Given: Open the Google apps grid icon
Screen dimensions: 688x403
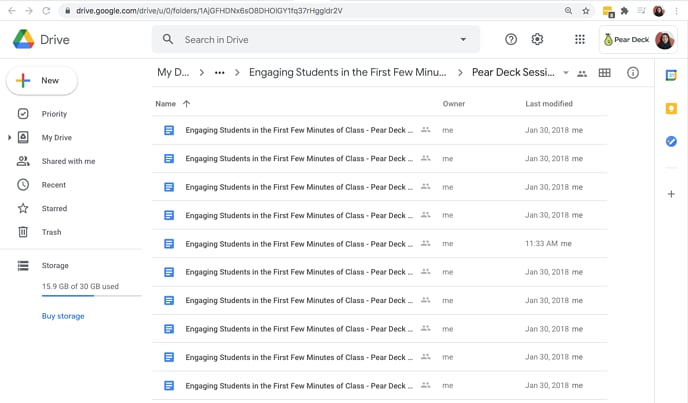Looking at the screenshot, I should tap(580, 40).
